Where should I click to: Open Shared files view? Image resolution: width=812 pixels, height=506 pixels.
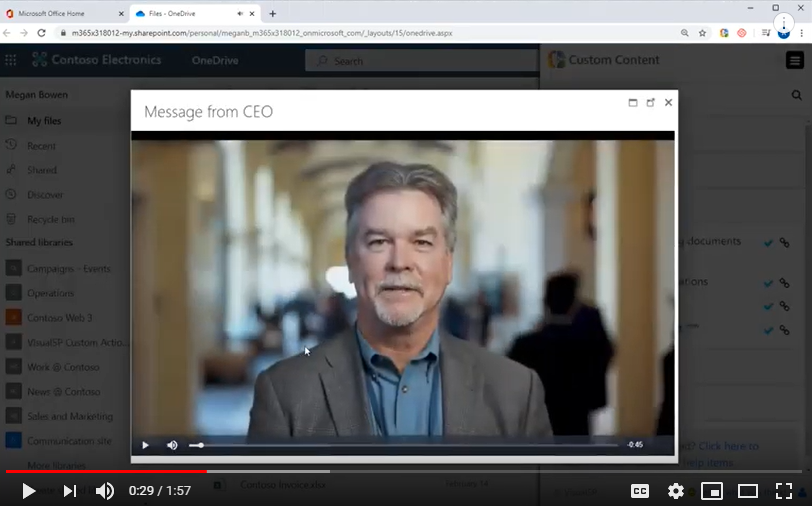click(x=42, y=170)
